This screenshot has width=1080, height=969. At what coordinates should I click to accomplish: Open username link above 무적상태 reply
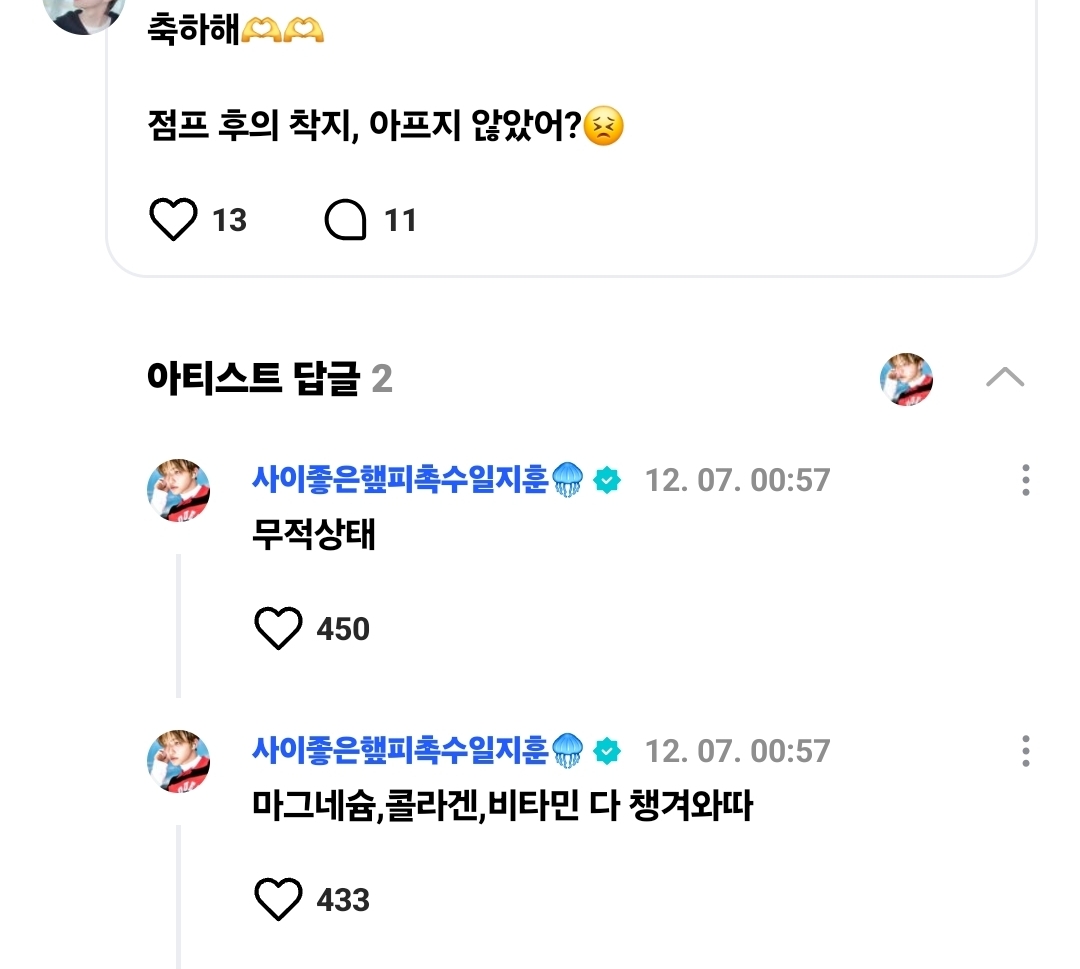click(x=400, y=480)
